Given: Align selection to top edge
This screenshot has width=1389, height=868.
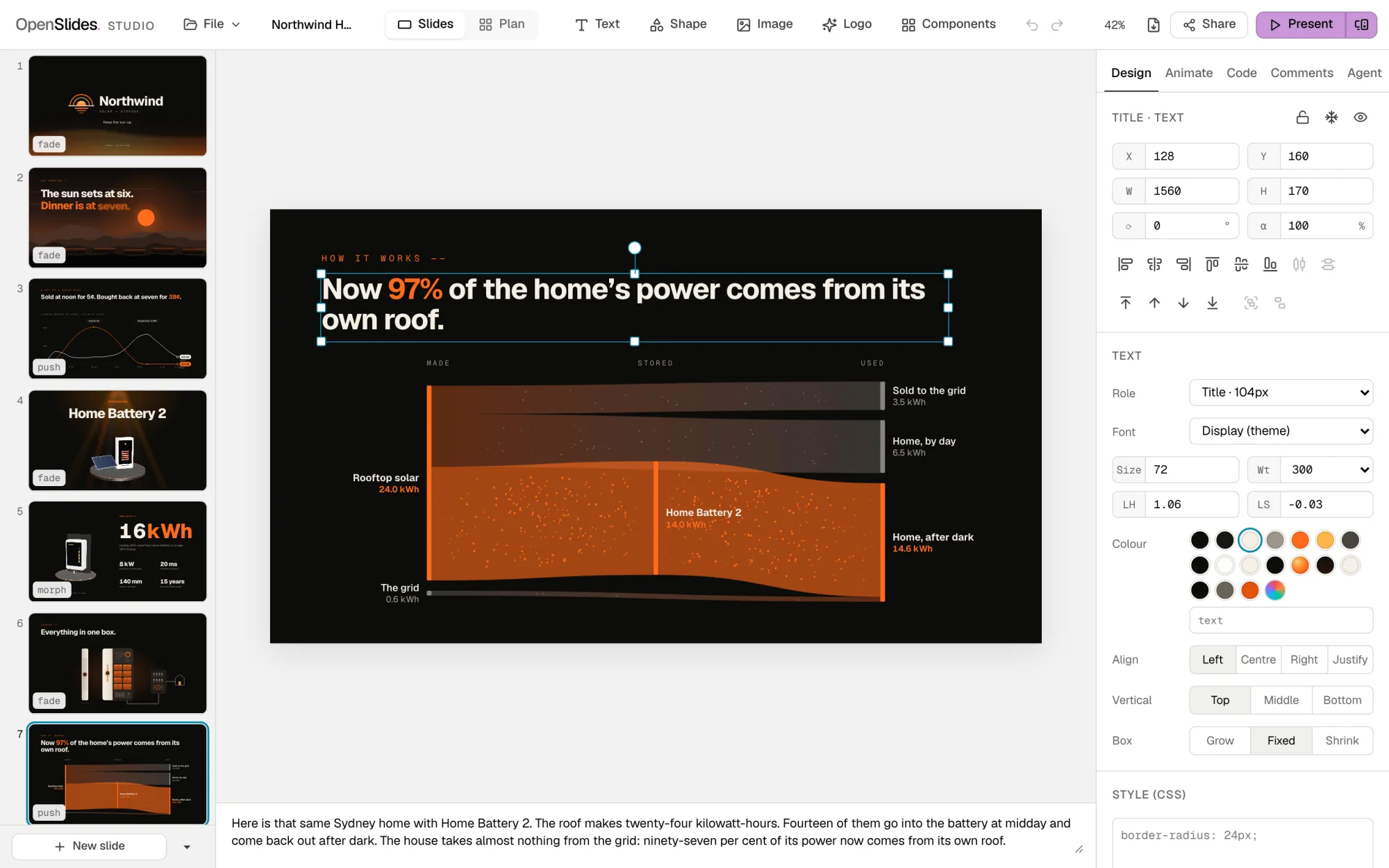Looking at the screenshot, I should (1212, 264).
